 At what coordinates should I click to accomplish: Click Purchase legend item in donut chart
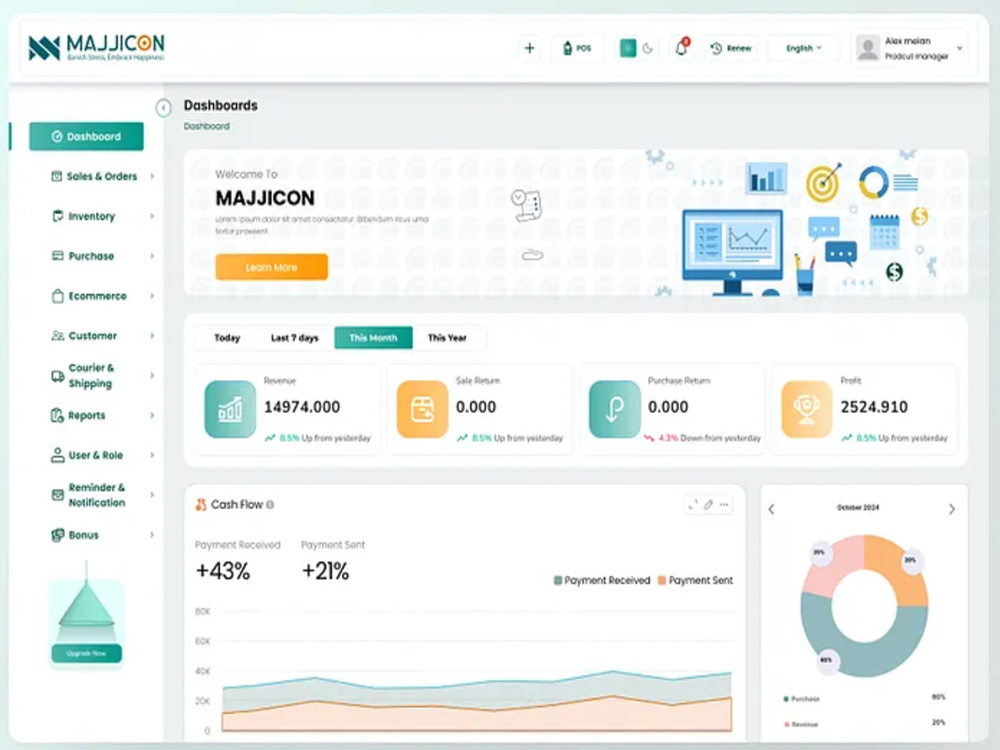(x=801, y=699)
